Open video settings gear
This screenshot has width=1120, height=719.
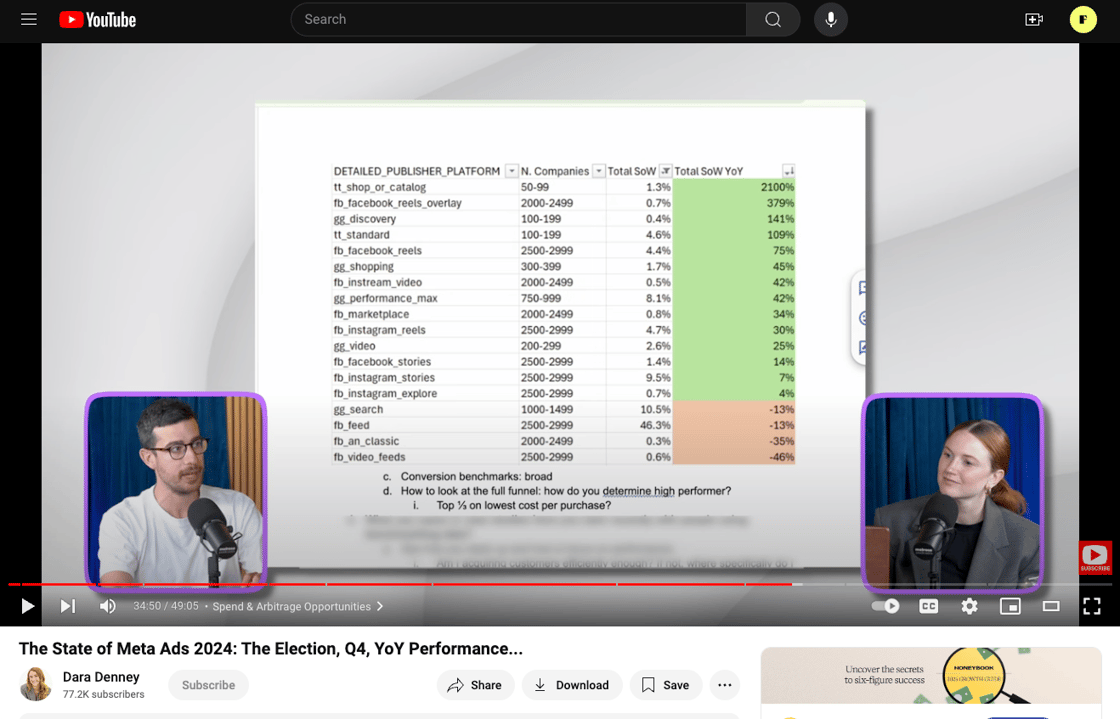969,606
